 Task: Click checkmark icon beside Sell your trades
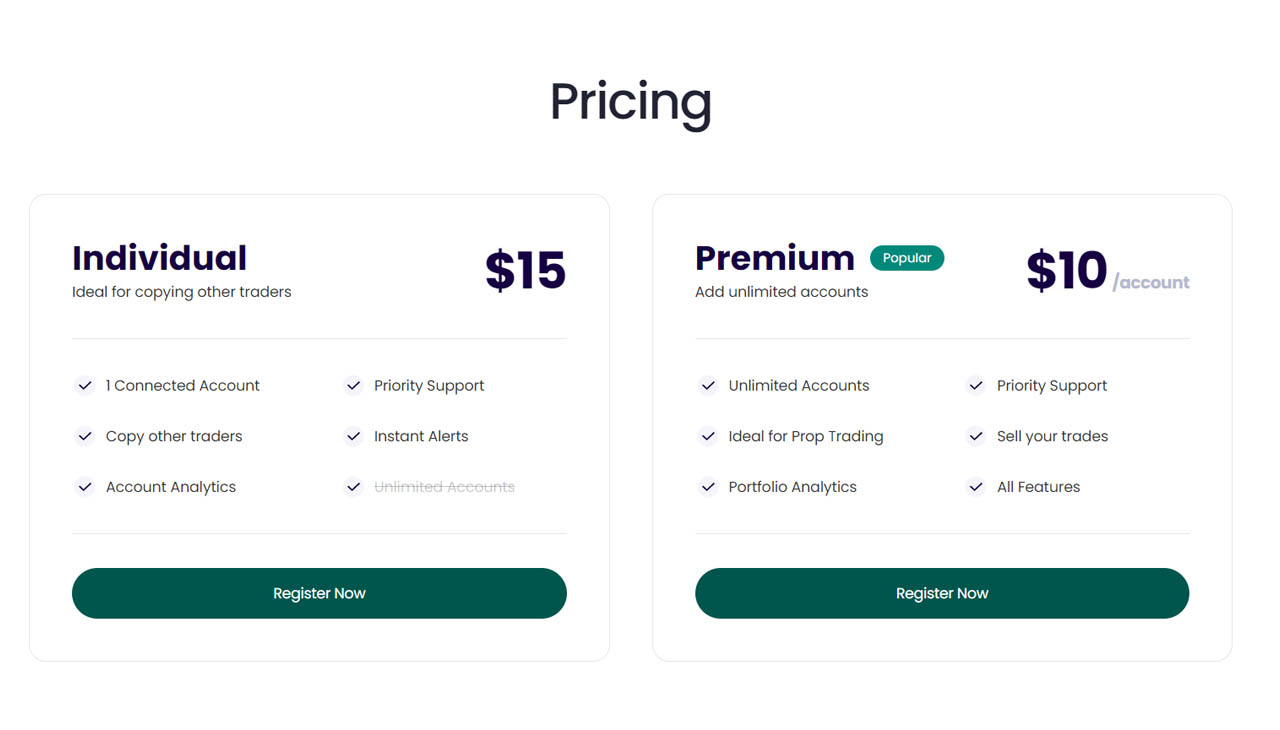click(x=976, y=437)
